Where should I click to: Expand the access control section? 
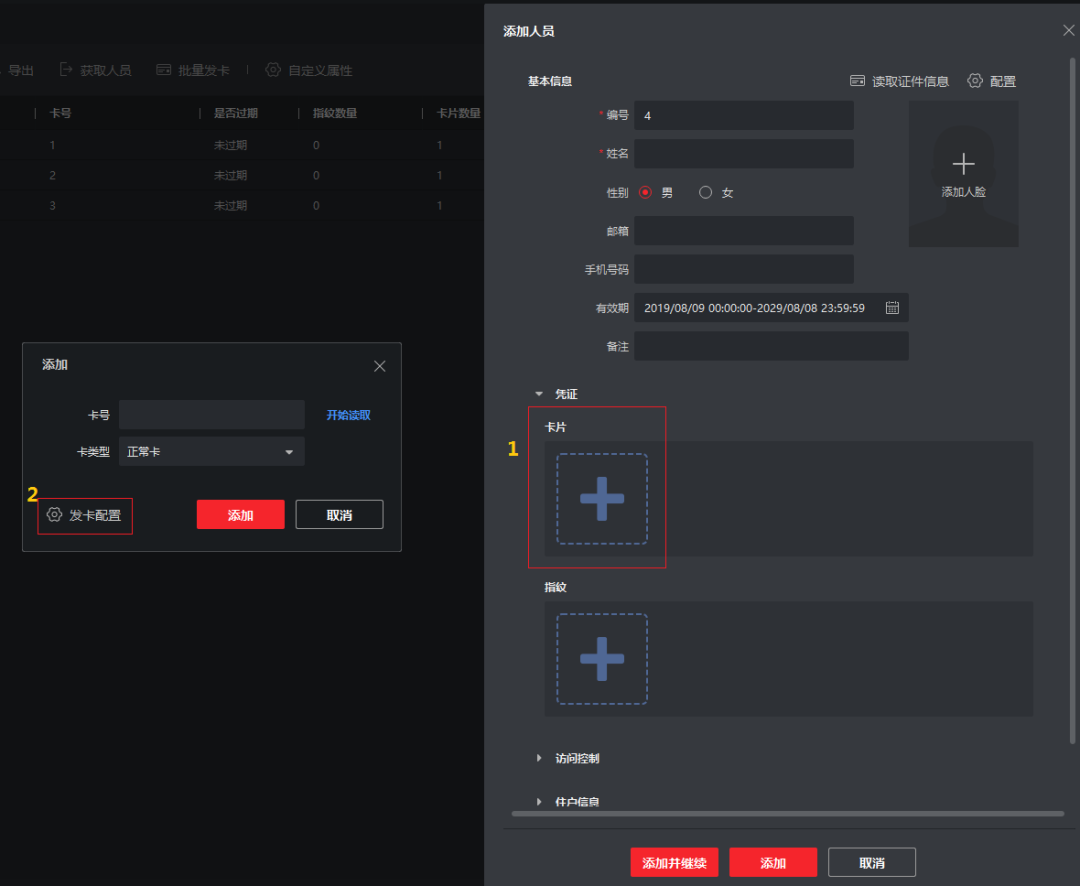(x=539, y=758)
